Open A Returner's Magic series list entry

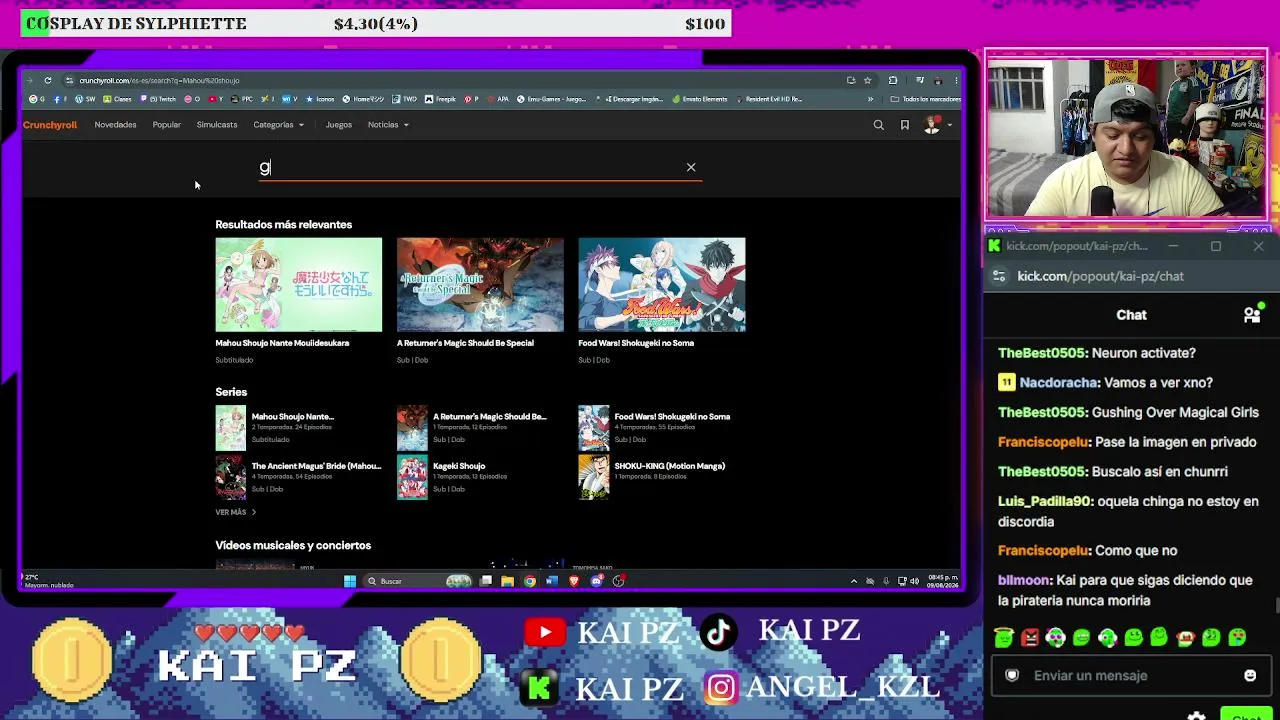[480, 427]
